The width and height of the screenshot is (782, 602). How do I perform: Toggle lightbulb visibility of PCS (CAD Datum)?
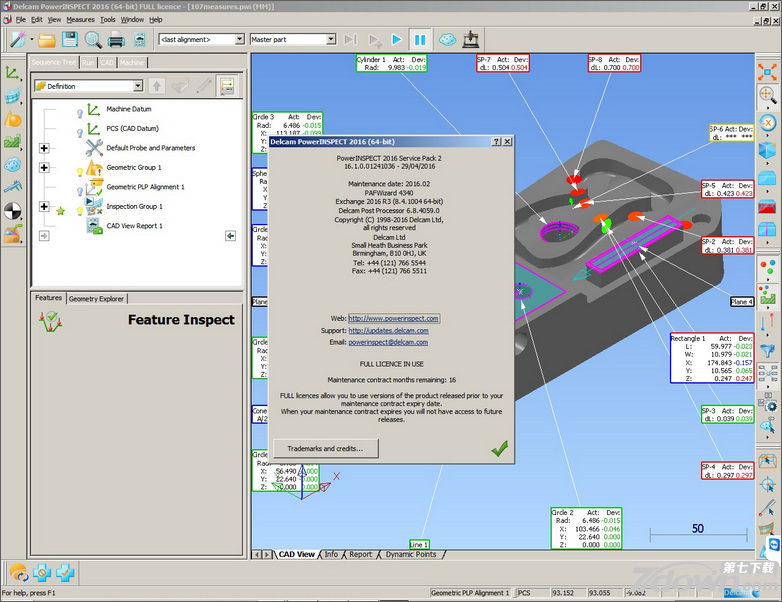[79, 133]
